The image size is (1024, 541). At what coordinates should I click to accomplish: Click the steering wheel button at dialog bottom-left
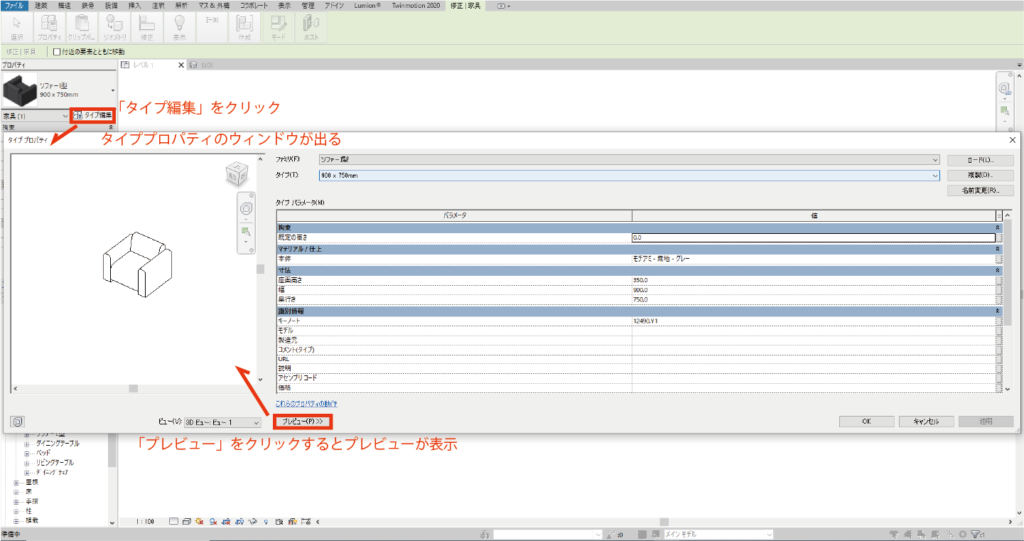(x=18, y=422)
